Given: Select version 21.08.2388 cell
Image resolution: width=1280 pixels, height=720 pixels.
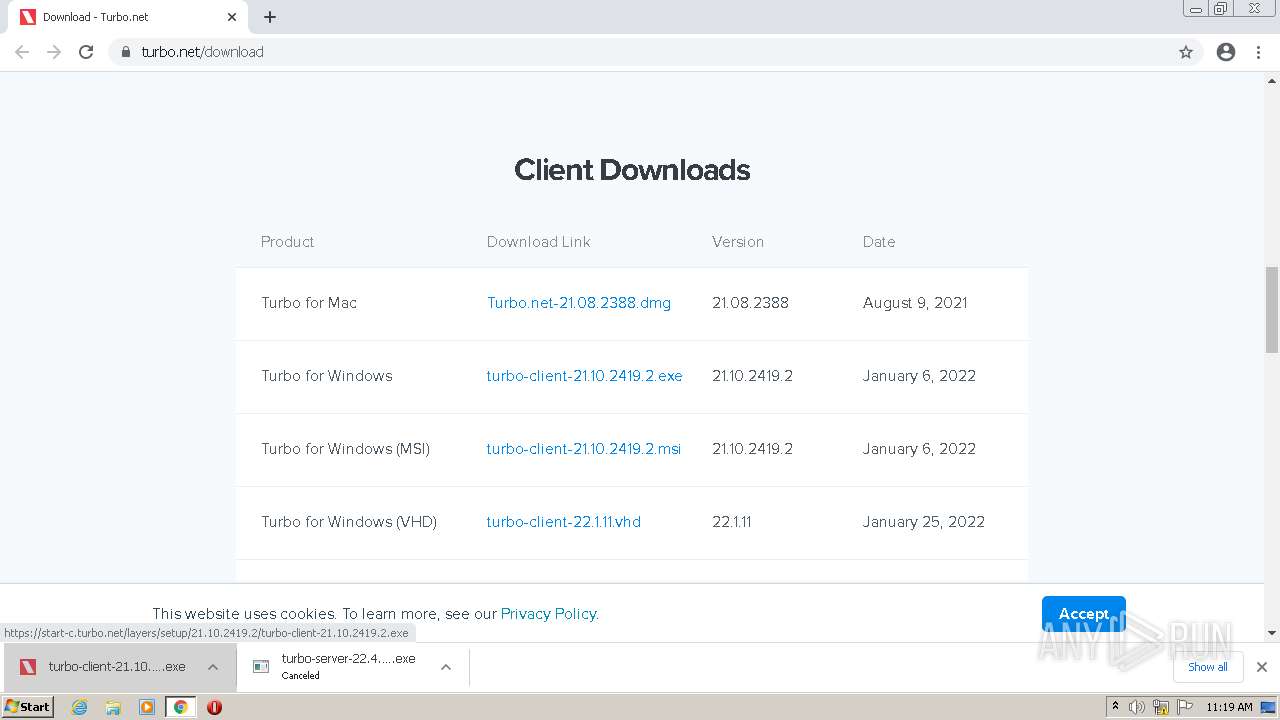Looking at the screenshot, I should (x=750, y=303).
